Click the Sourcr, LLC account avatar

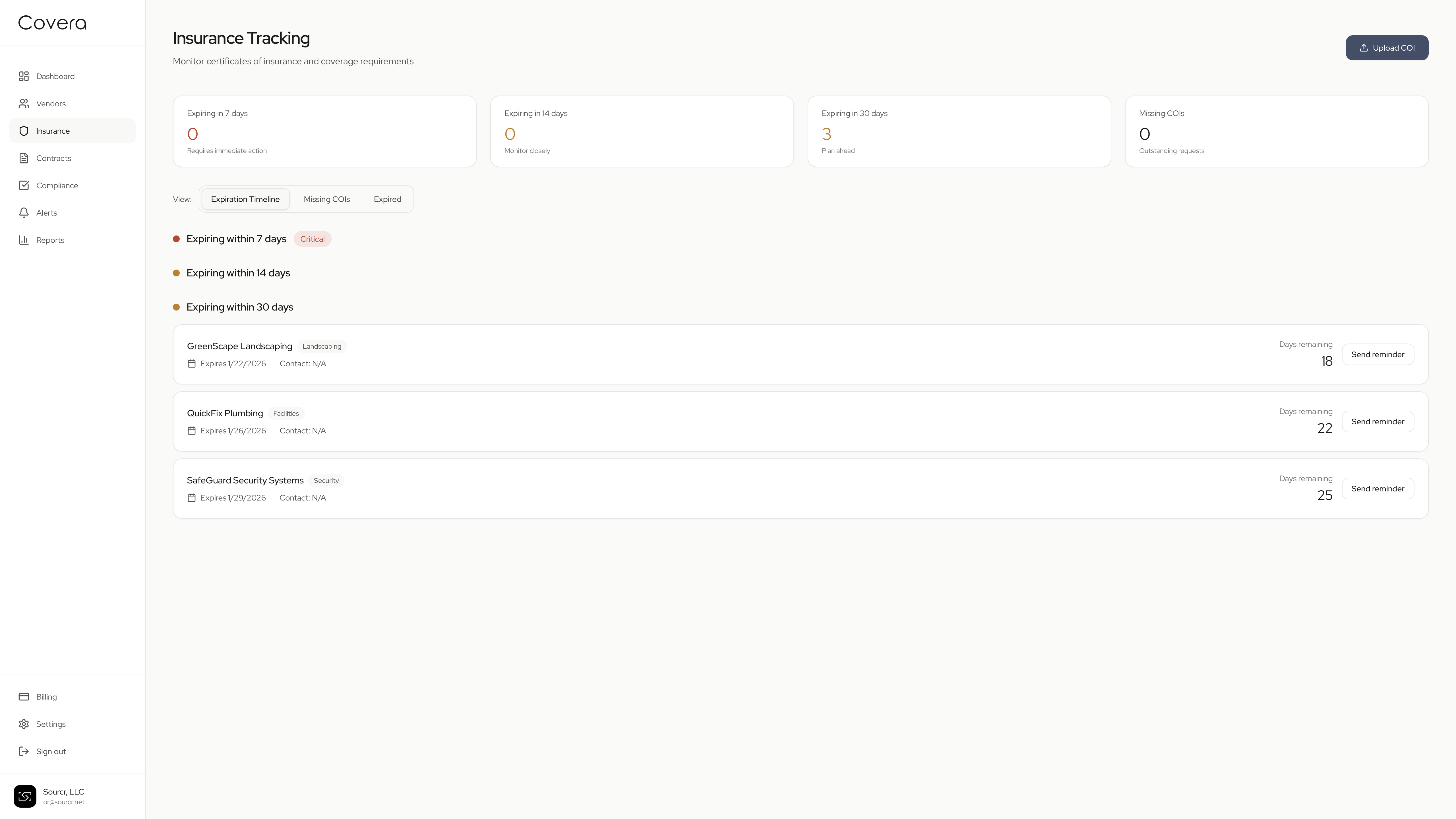pyautogui.click(x=25, y=796)
